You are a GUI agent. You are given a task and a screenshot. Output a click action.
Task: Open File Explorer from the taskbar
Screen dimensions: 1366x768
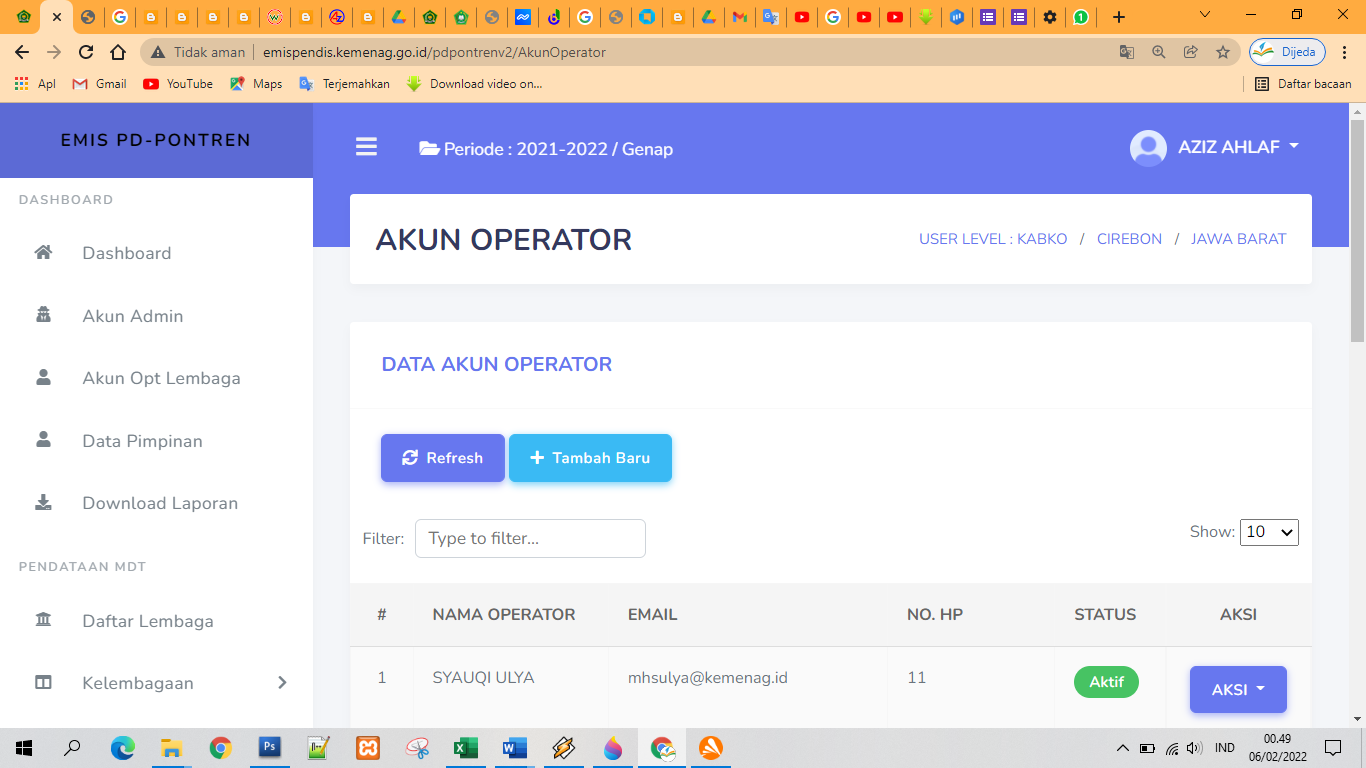(x=171, y=747)
